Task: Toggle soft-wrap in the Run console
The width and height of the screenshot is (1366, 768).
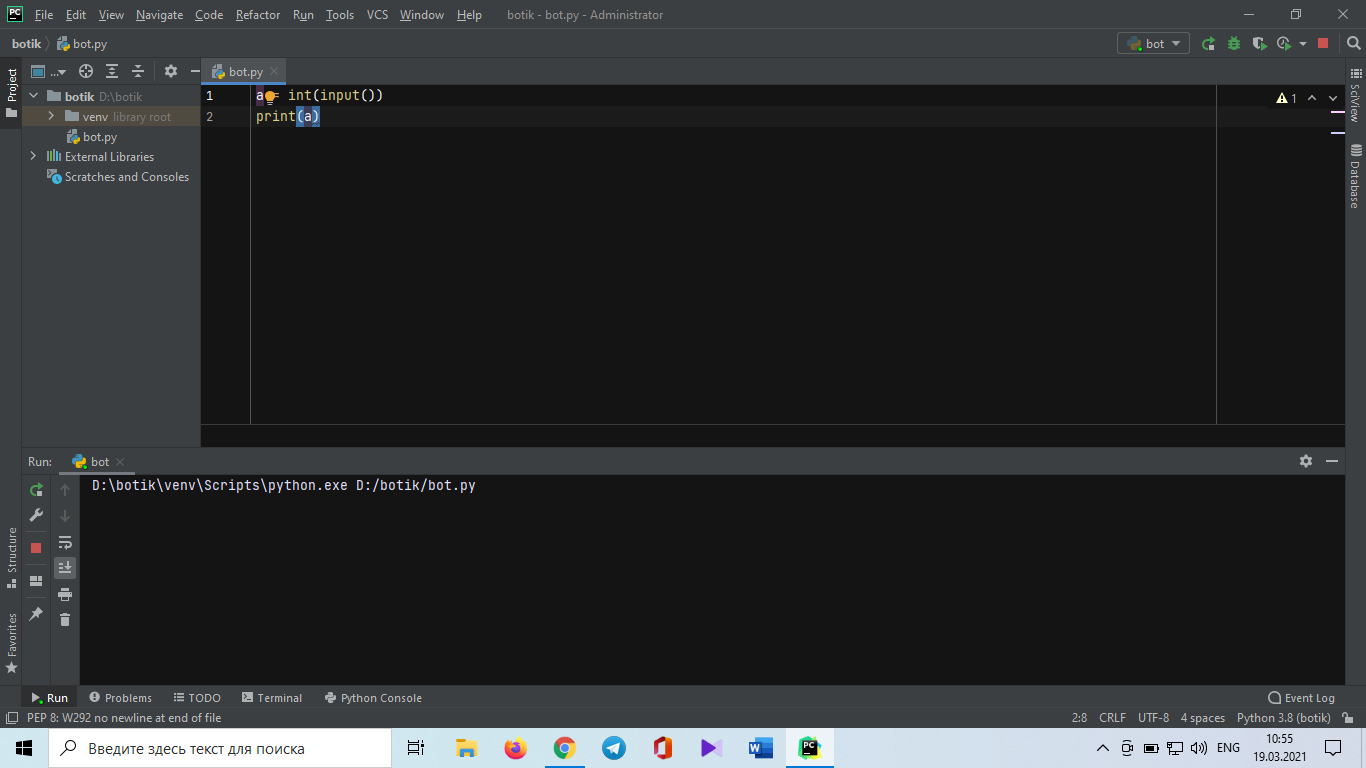Action: pos(65,542)
